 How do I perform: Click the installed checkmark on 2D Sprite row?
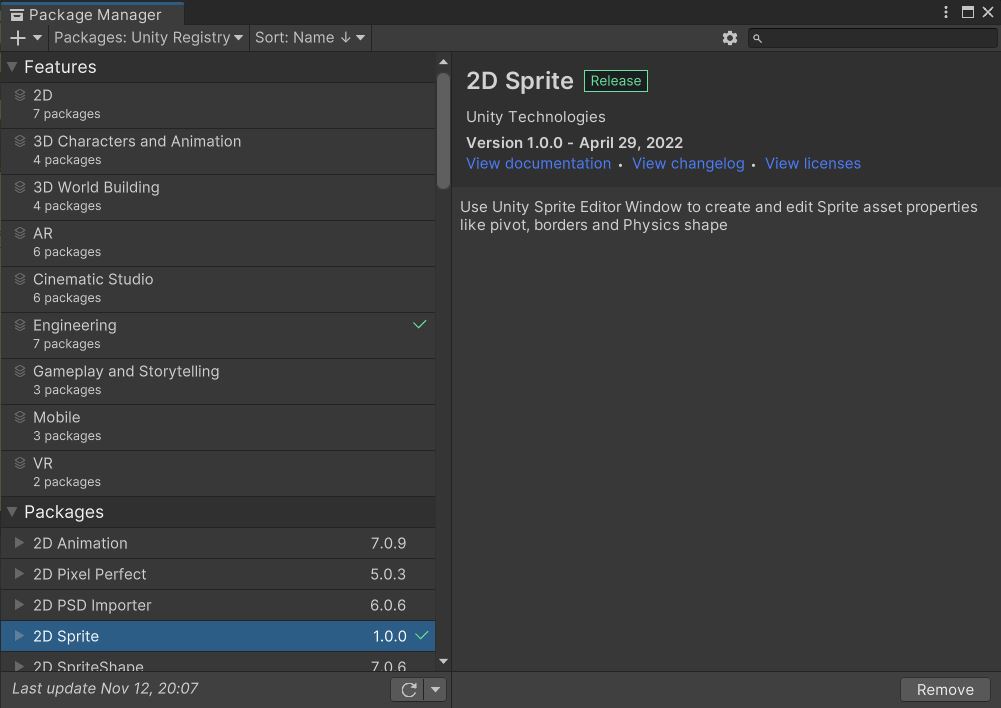pos(421,635)
